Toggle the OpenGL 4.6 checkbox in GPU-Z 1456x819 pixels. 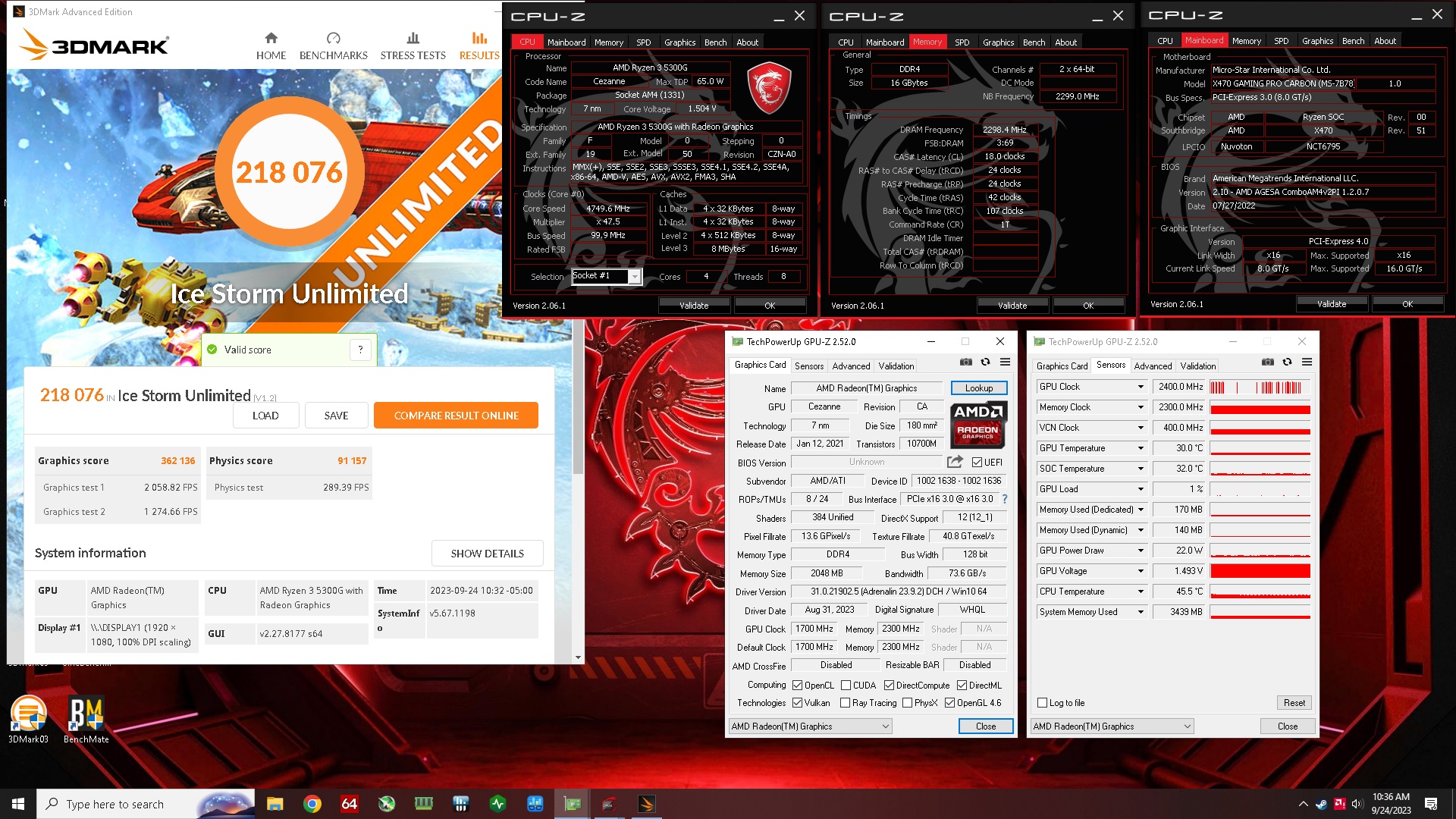(949, 703)
